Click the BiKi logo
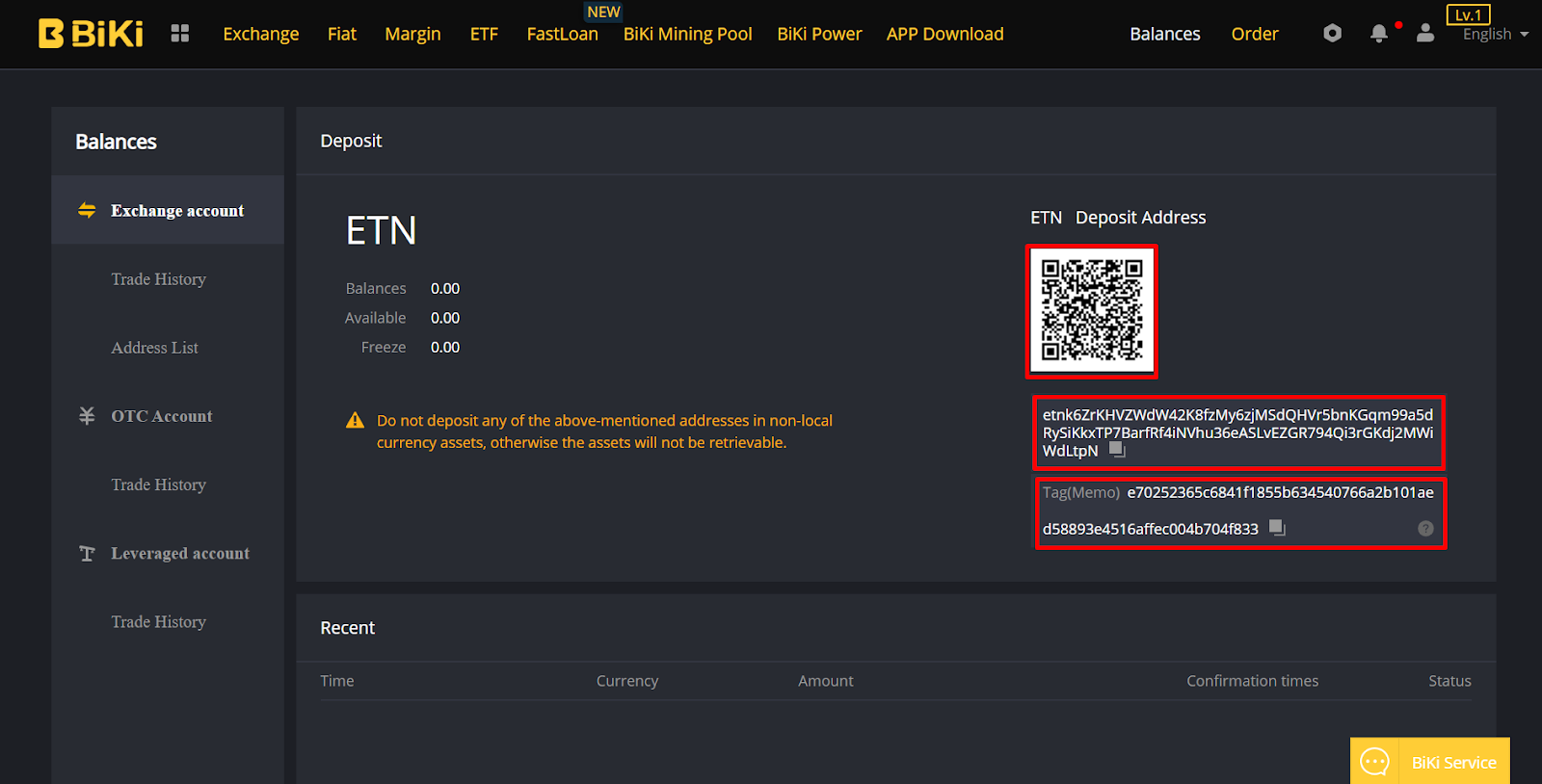Screen dimensions: 1542x784 coord(91,34)
